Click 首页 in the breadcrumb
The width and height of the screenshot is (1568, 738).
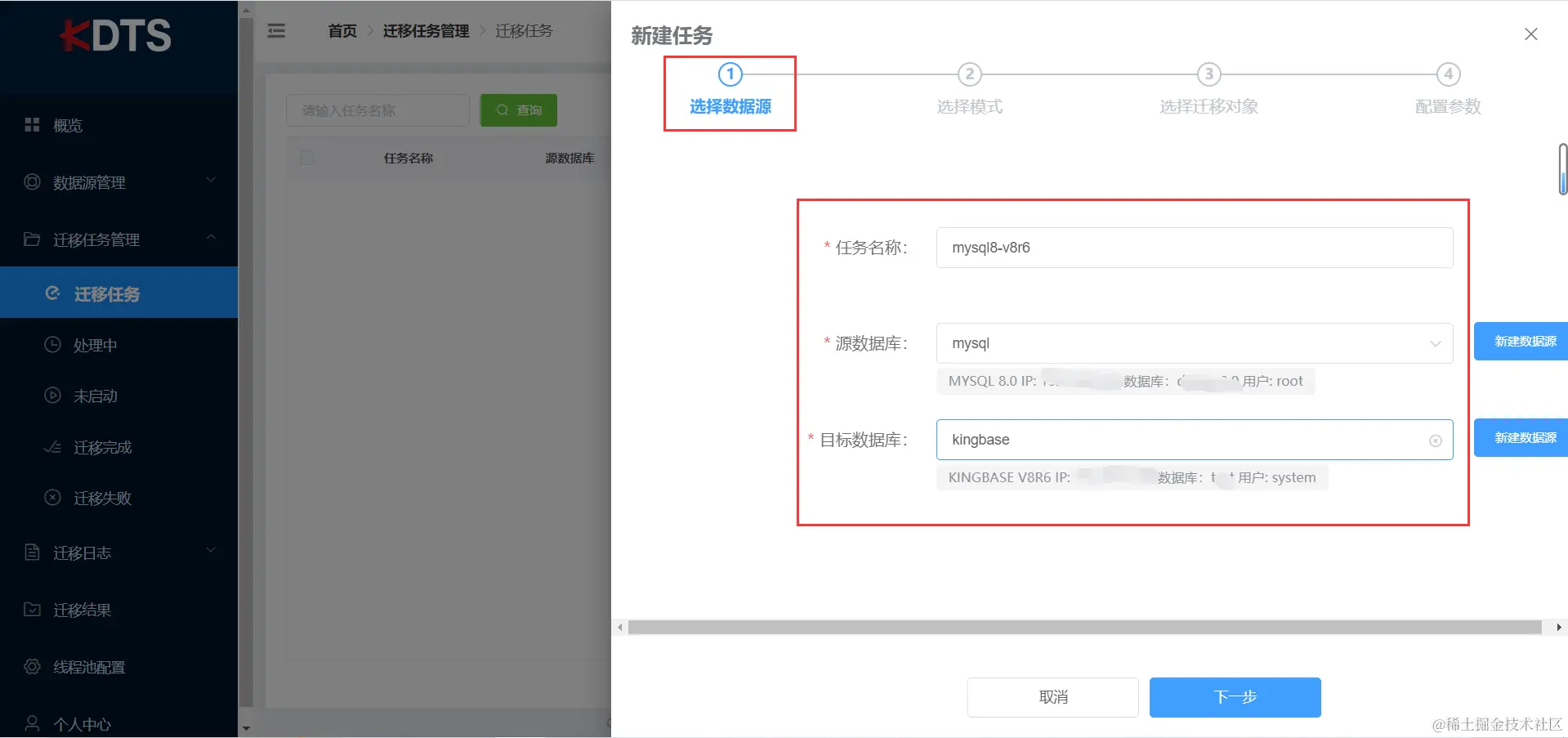(342, 30)
